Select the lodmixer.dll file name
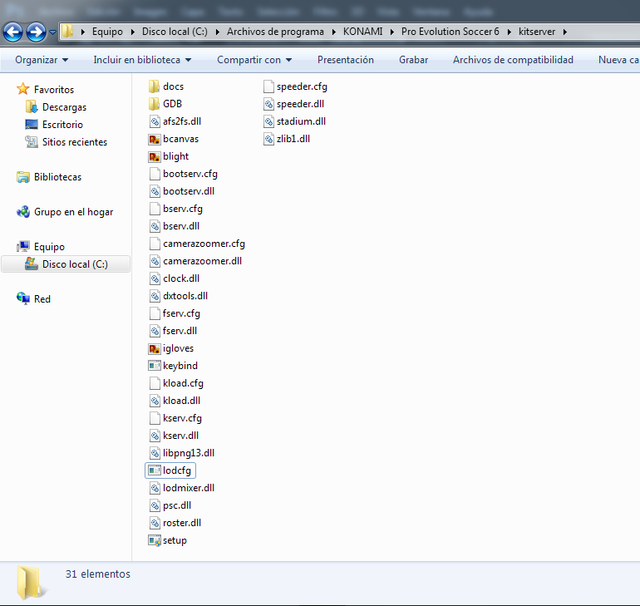 click(189, 488)
